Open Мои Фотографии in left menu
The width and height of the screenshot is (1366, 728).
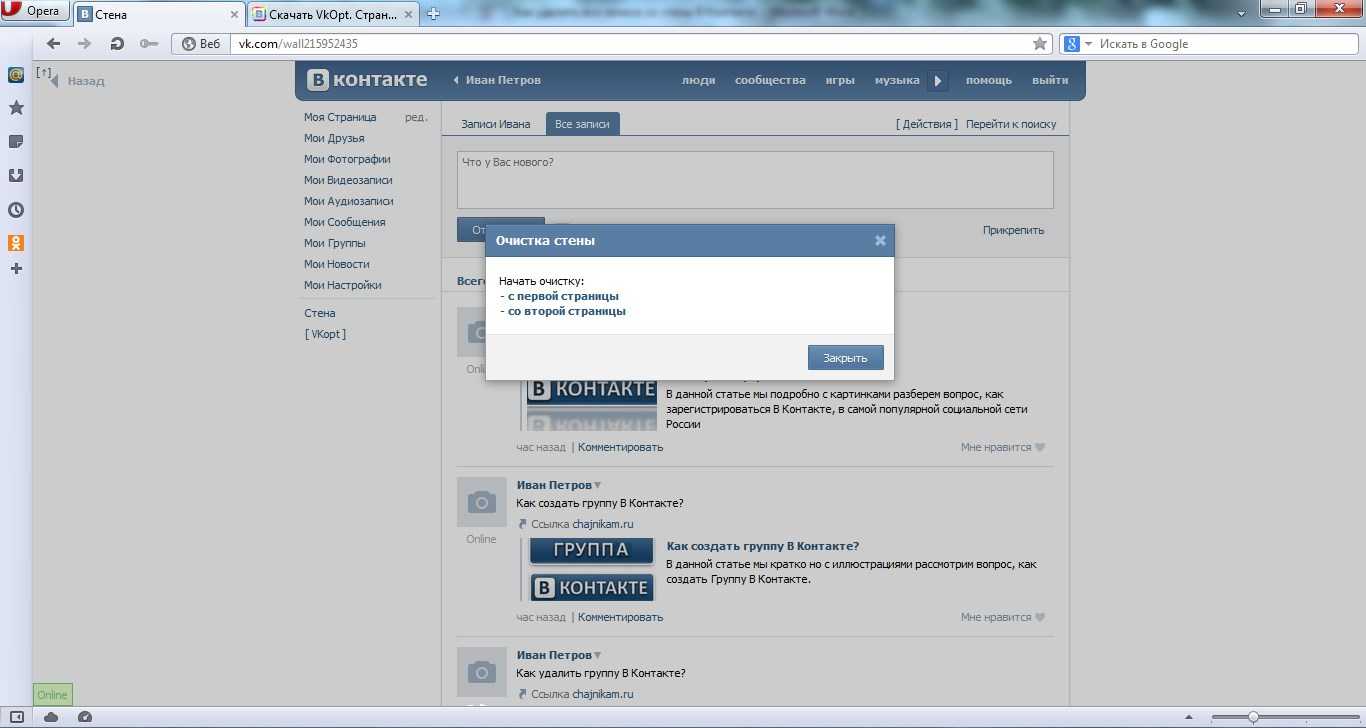click(x=347, y=159)
